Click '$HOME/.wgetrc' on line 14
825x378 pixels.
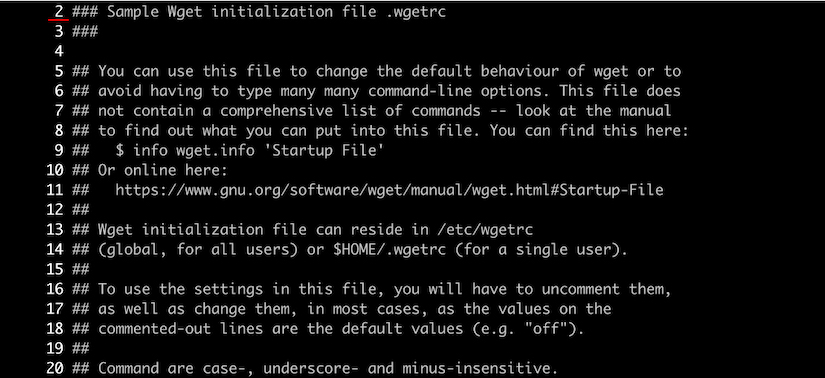389,250
